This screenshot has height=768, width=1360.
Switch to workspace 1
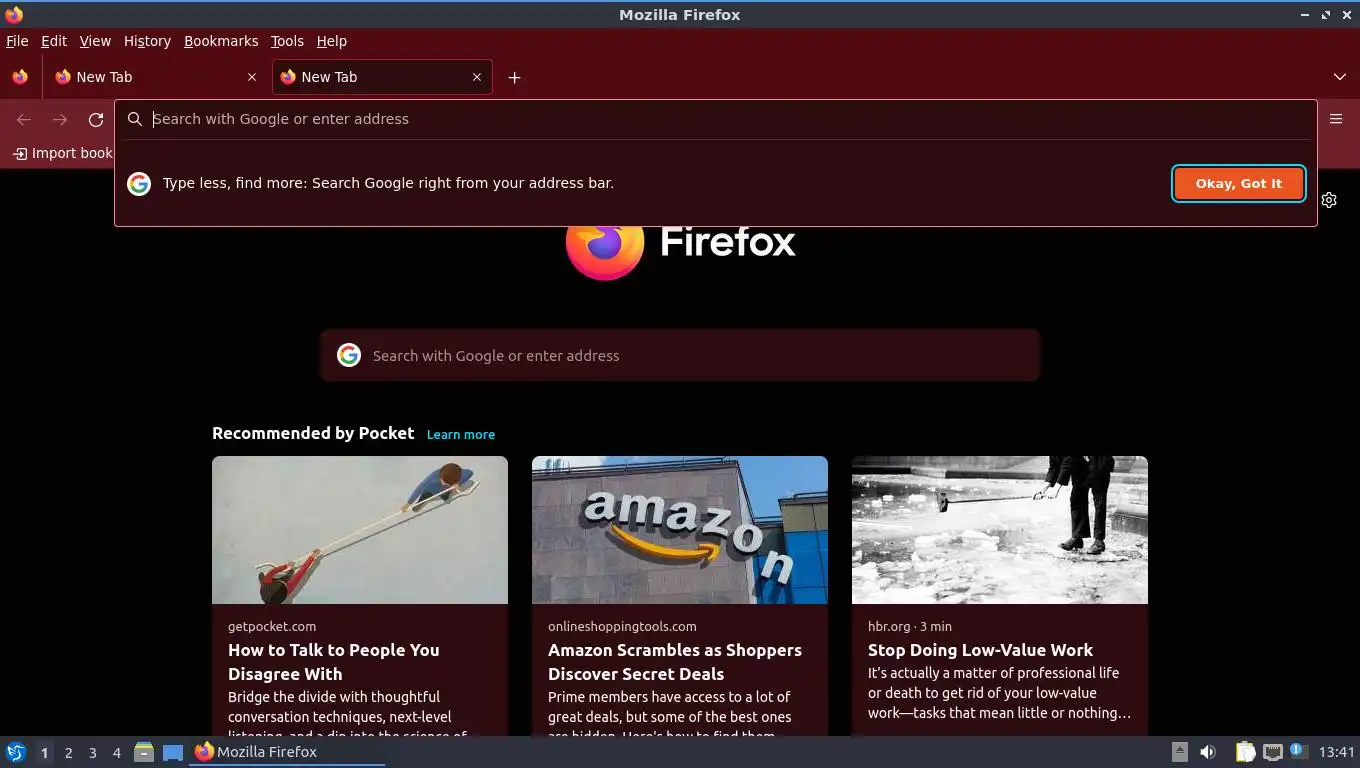pos(44,753)
